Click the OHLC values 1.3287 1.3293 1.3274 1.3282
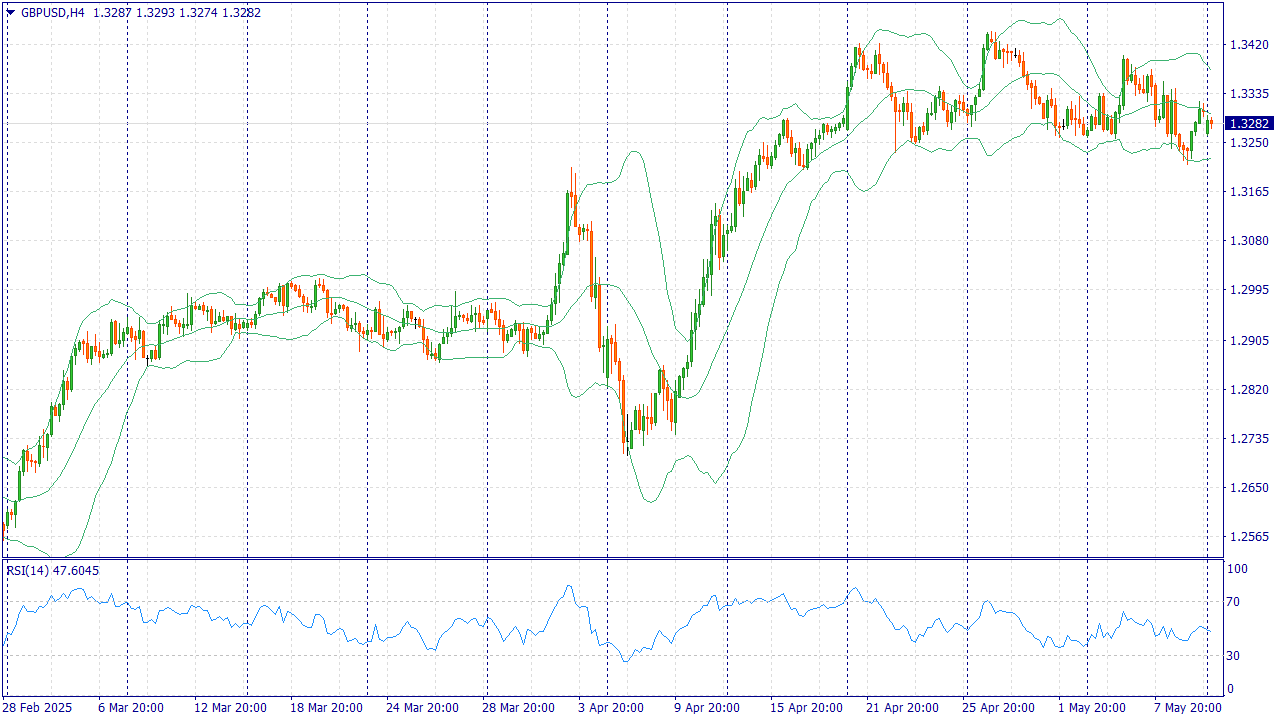The width and height of the screenshot is (1280, 720). pos(177,13)
